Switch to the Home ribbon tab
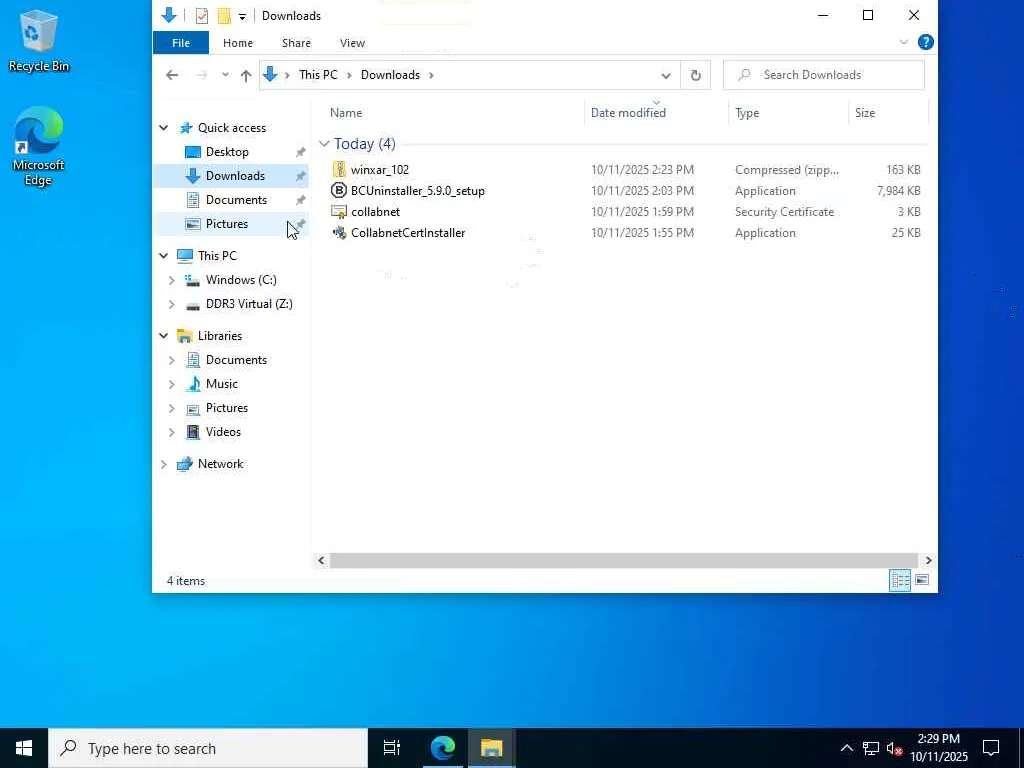Image resolution: width=1024 pixels, height=768 pixels. pyautogui.click(x=238, y=43)
